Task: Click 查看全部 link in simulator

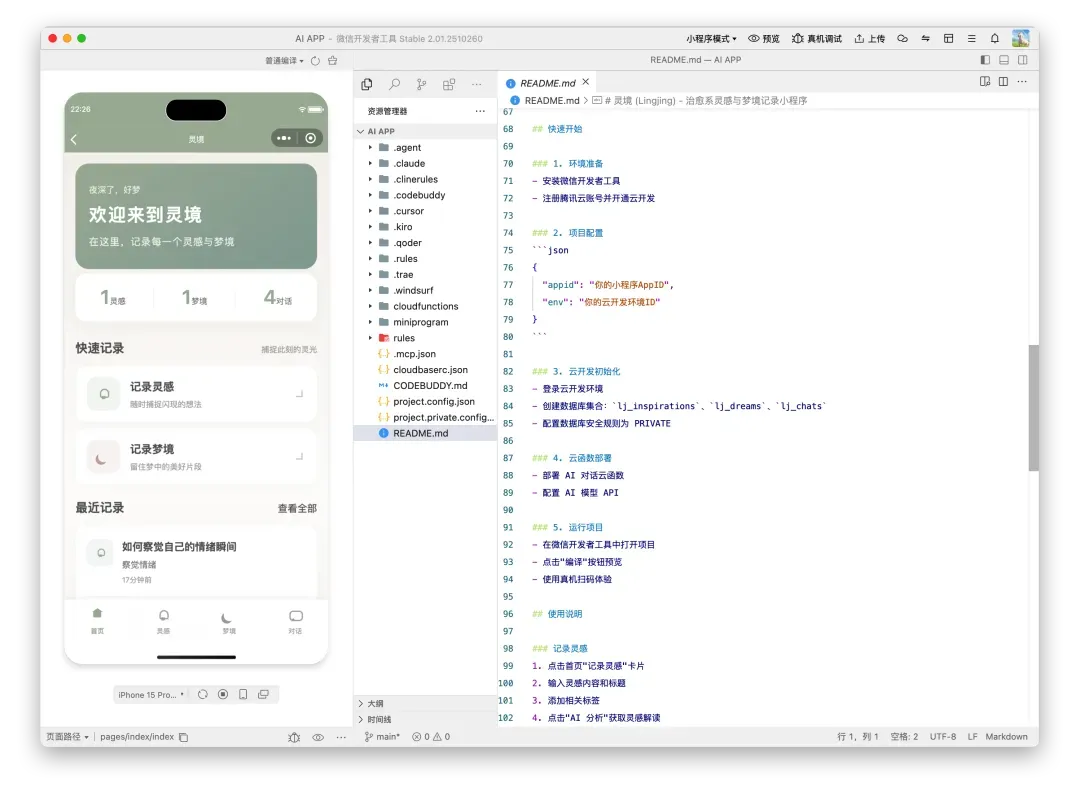Action: (297, 508)
